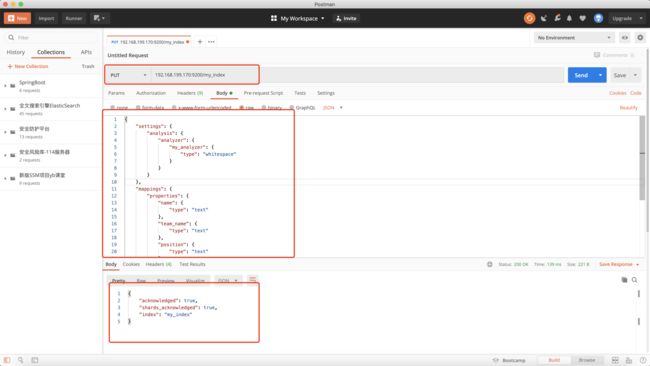Click the heart icon in header
Screen dimensions: 650x366
click(x=582, y=18)
